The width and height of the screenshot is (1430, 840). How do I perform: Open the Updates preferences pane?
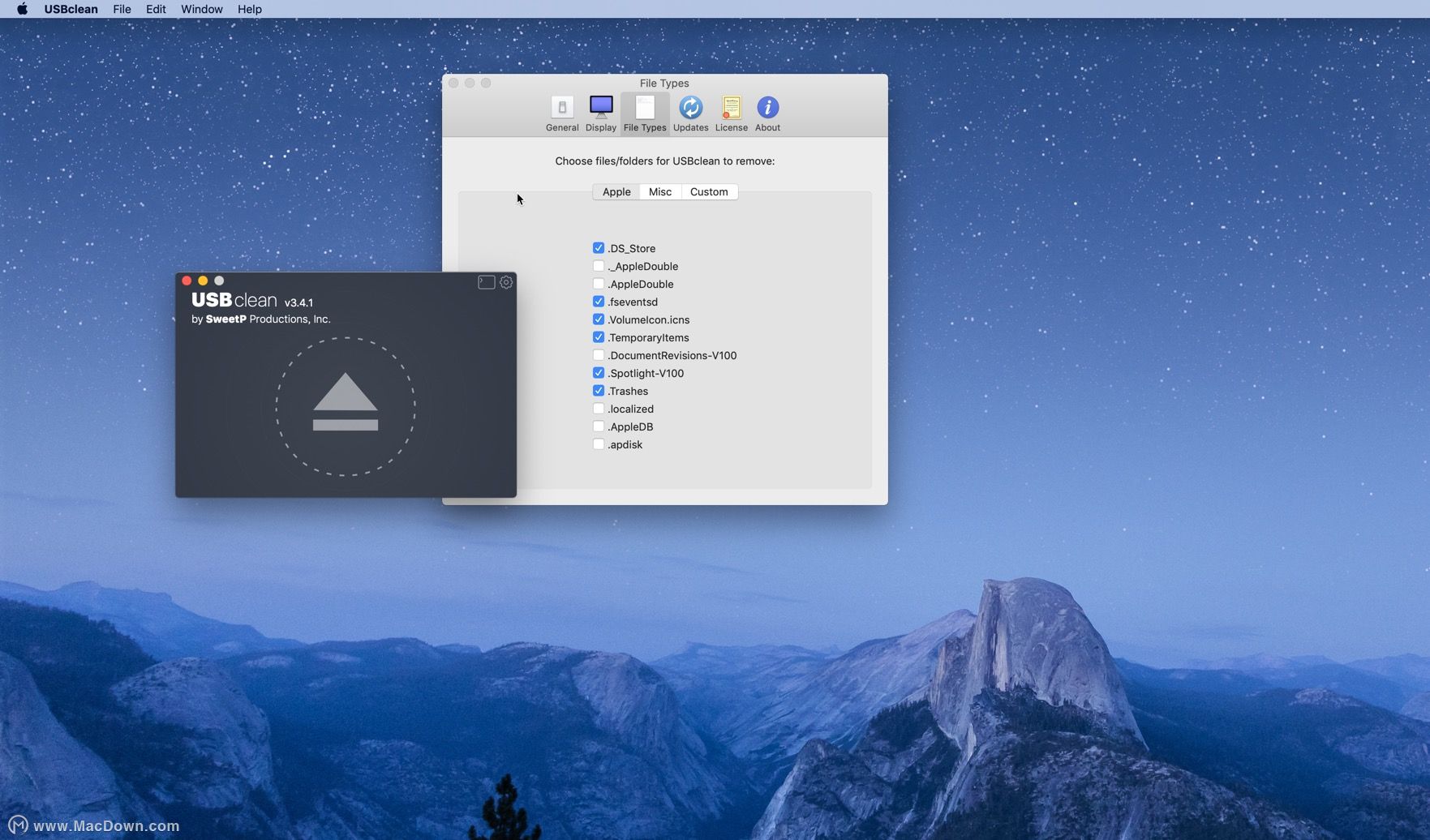point(690,114)
